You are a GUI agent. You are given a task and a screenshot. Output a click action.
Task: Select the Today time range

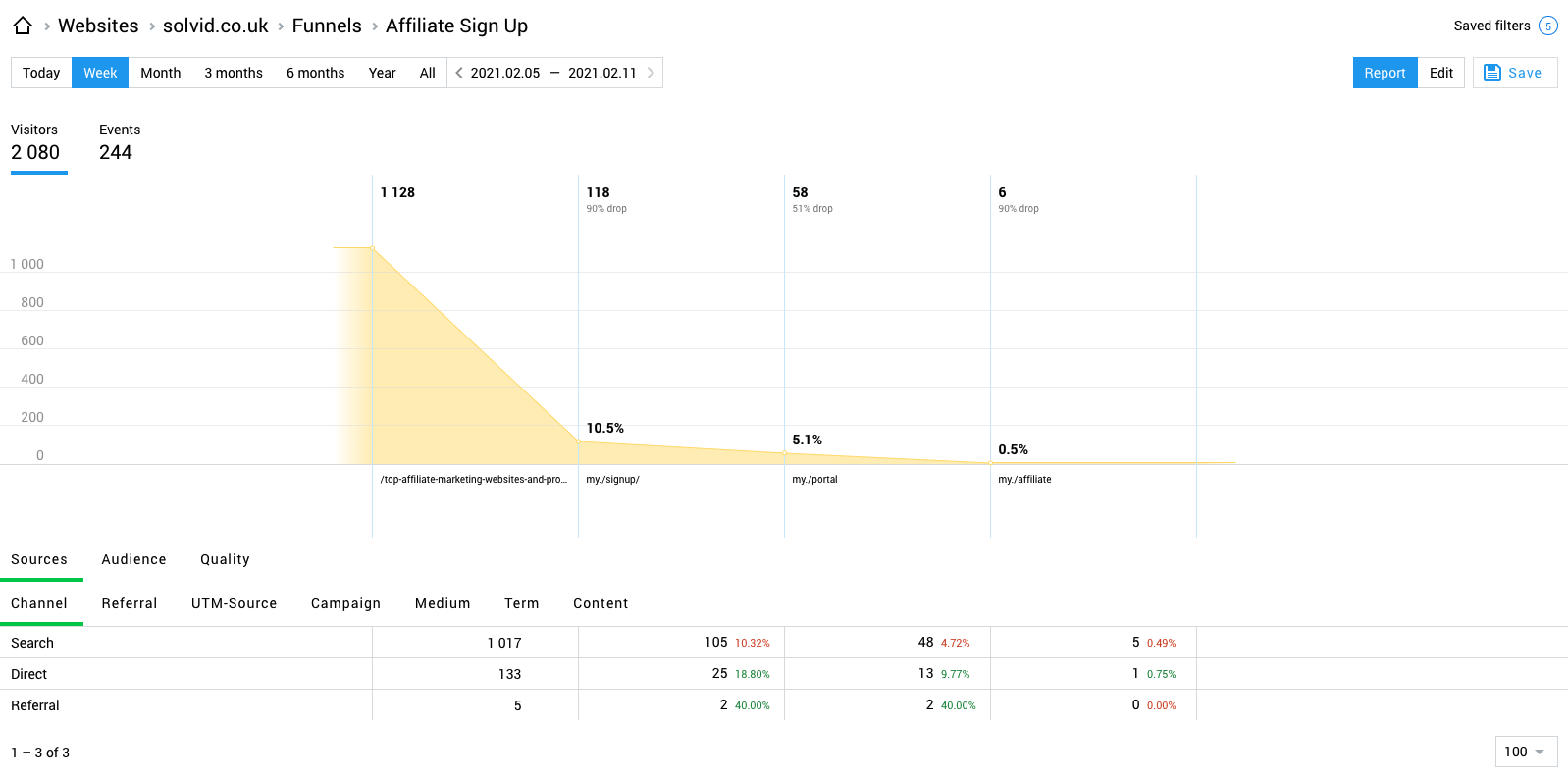pos(41,73)
